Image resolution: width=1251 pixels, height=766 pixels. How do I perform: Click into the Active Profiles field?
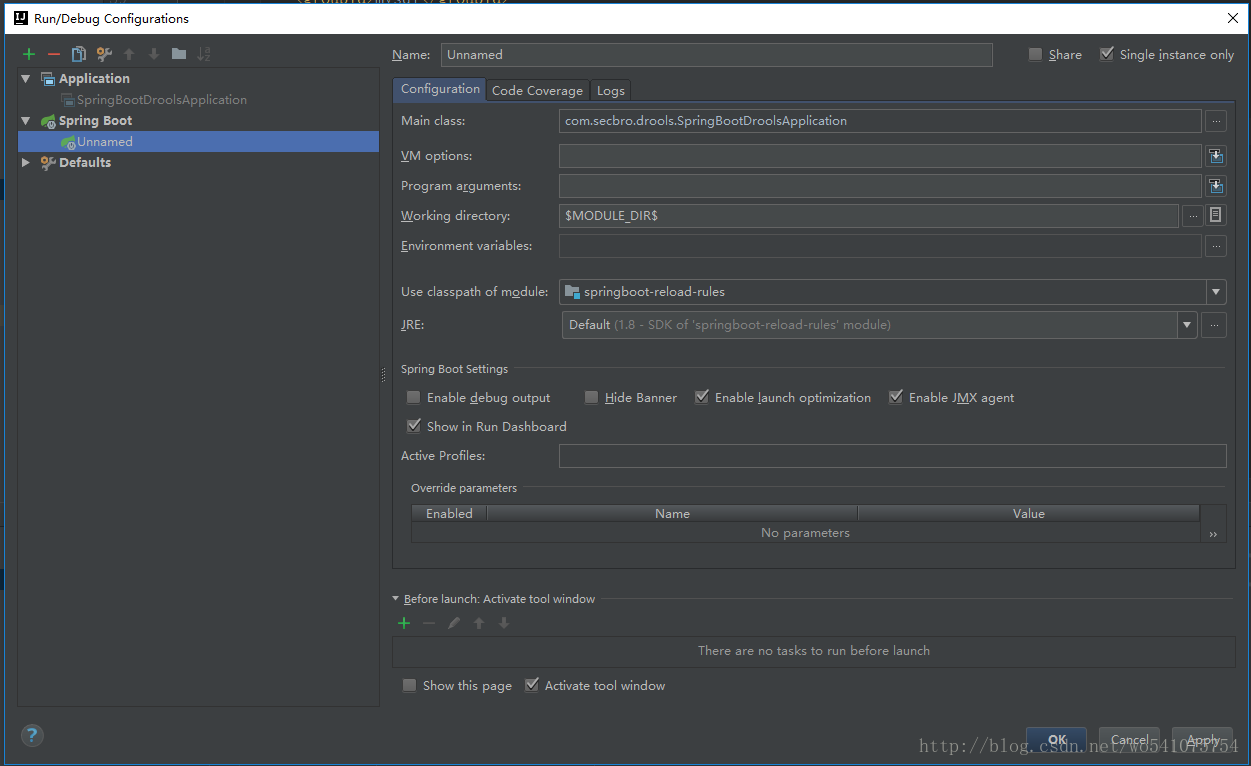click(x=892, y=456)
